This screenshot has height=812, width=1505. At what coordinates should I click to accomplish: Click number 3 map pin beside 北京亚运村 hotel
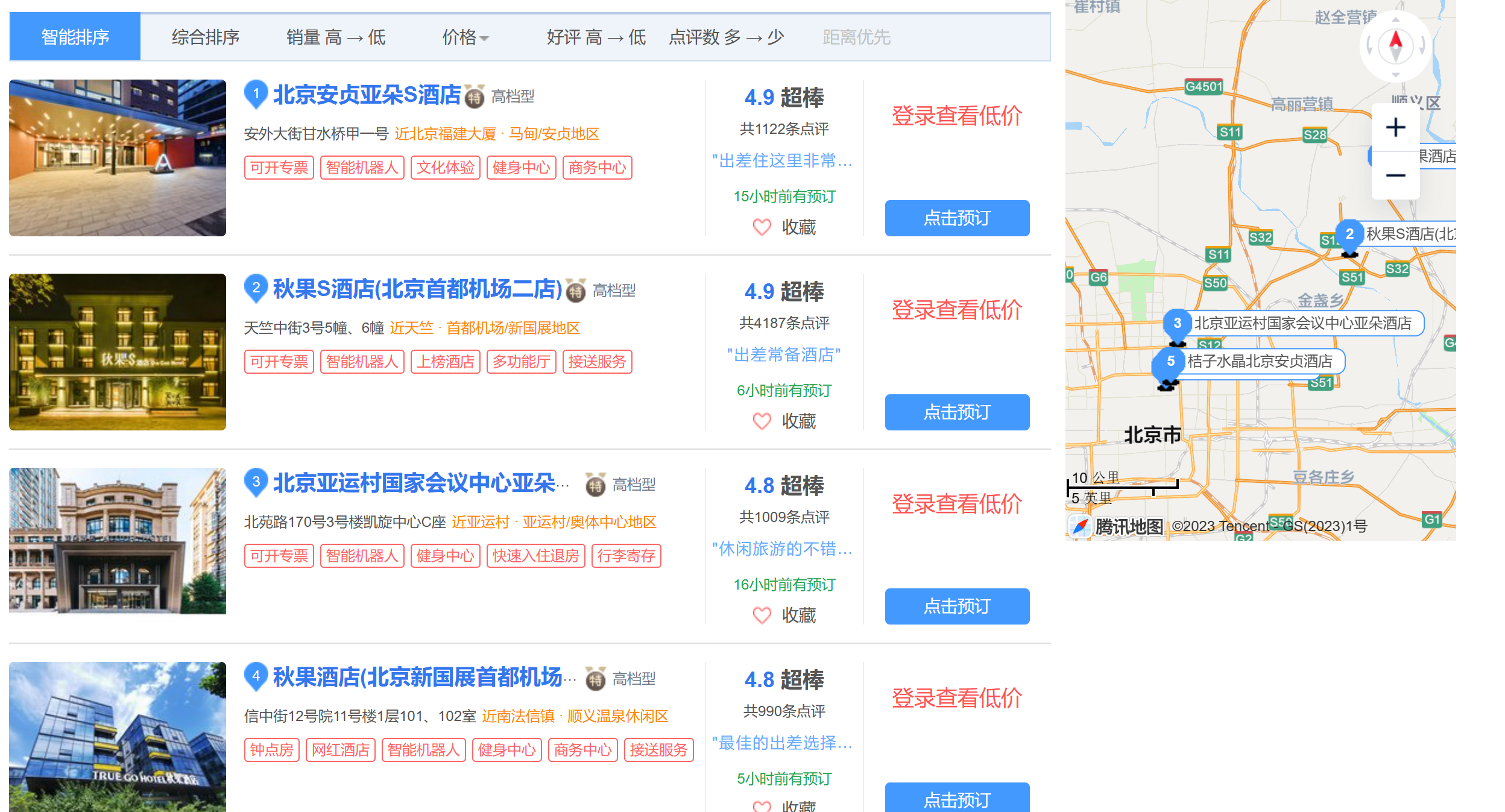coord(256,483)
